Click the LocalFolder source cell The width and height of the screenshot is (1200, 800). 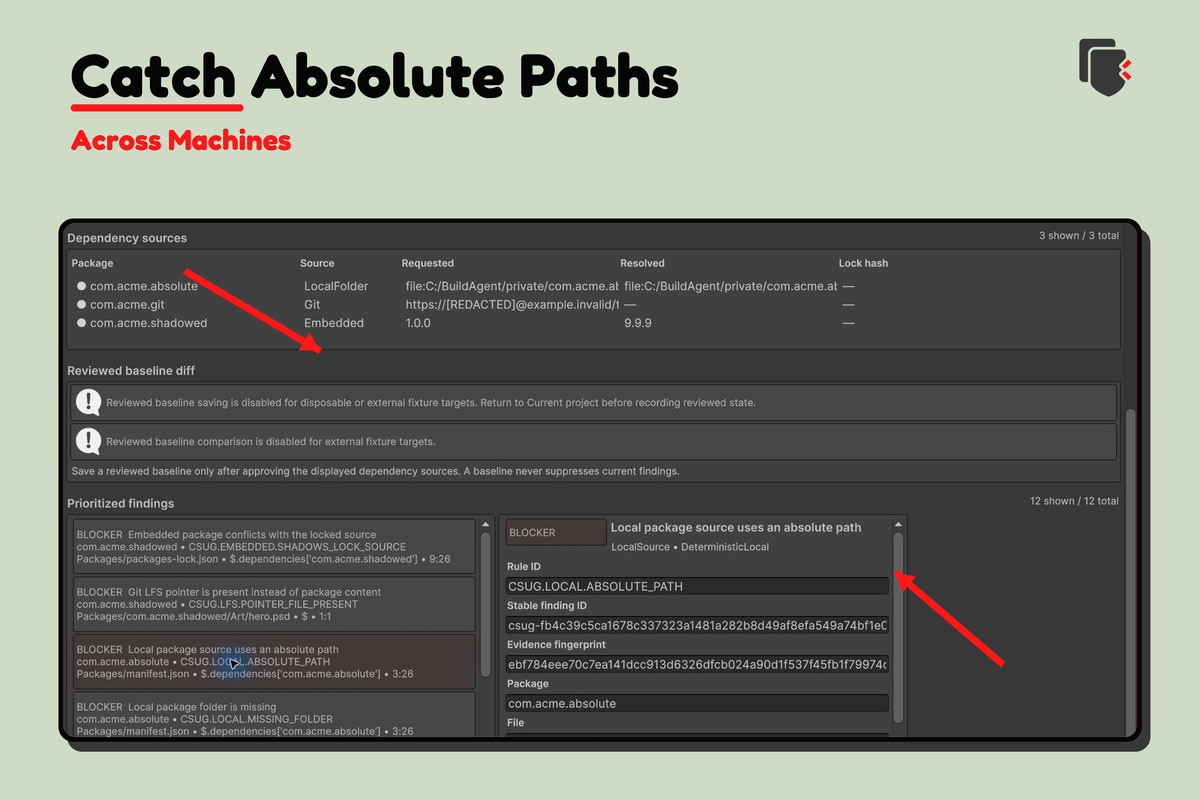point(336,286)
